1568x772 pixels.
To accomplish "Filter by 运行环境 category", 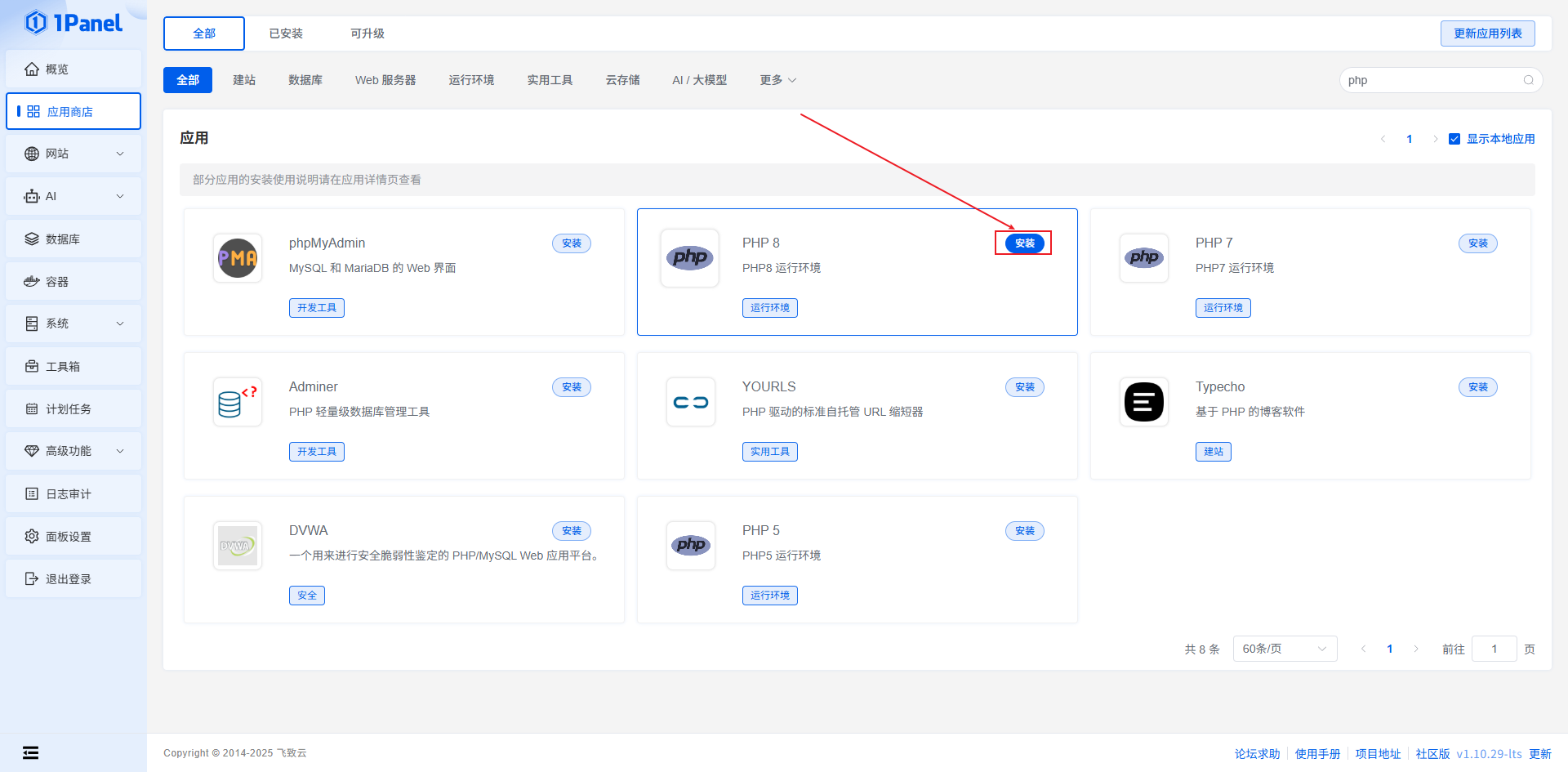I will tap(471, 80).
